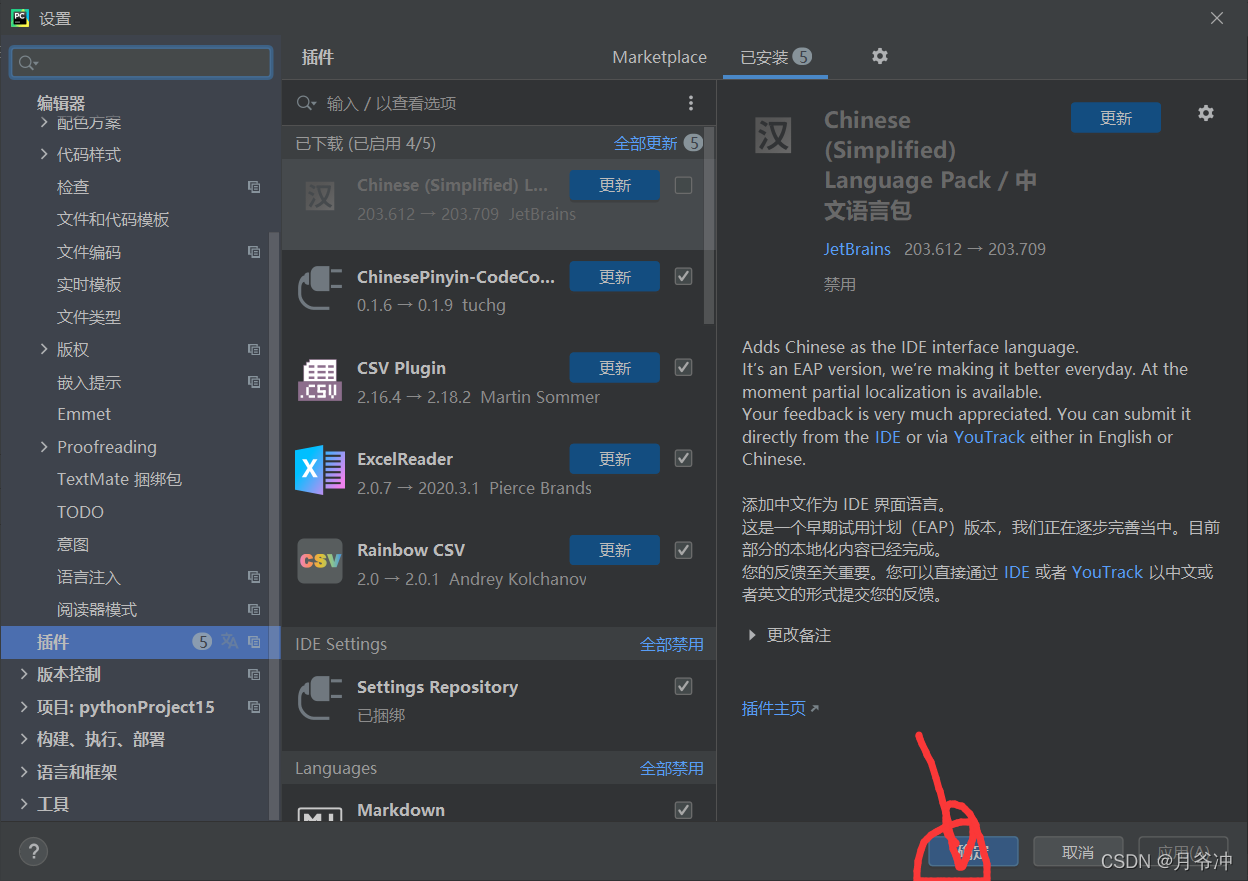
Task: Click the Markdown plugin icon
Action: (320, 814)
